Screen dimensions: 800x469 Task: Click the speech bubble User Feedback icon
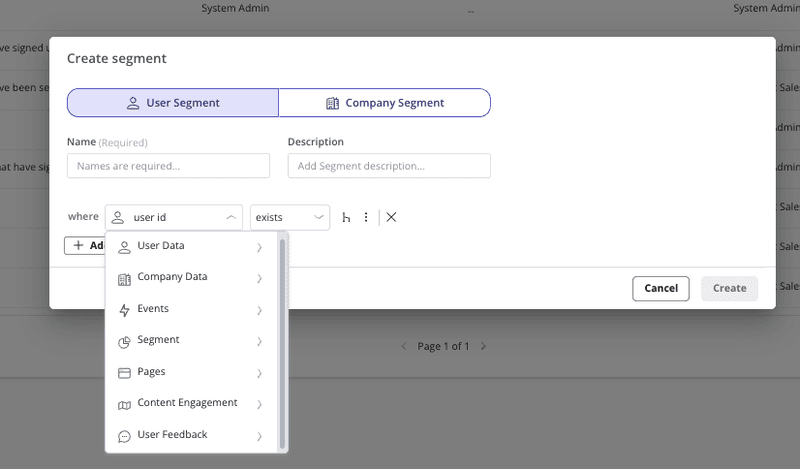tap(124, 436)
